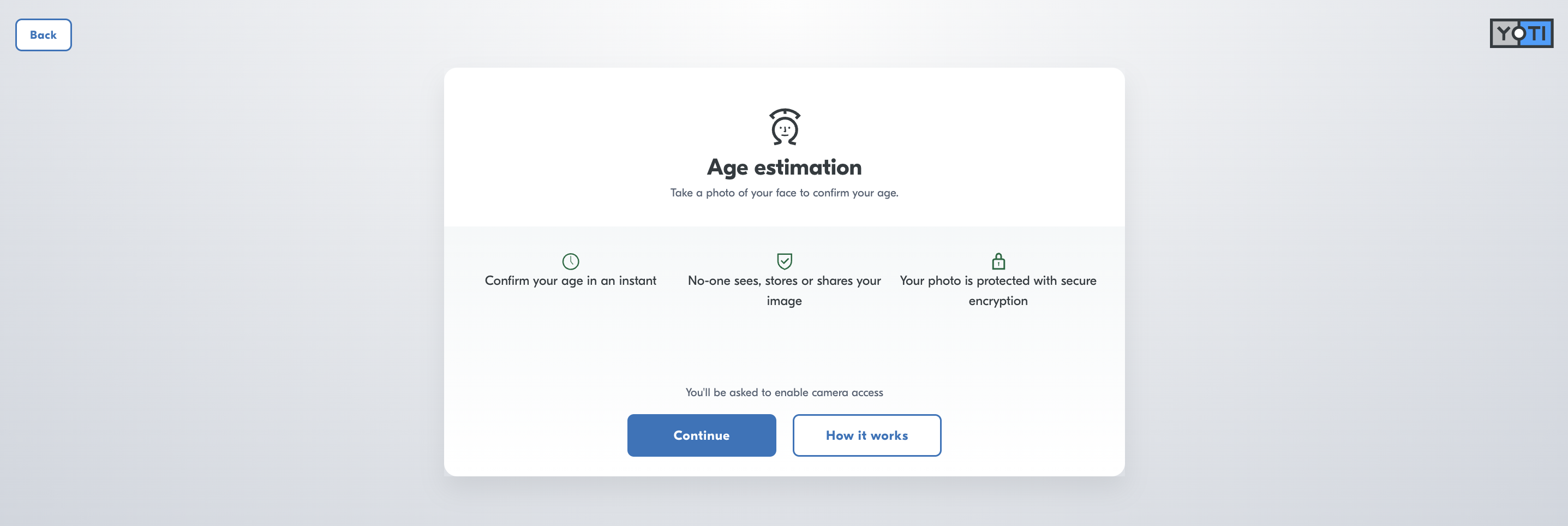Click 'Your photo is protected' text

coord(998,280)
